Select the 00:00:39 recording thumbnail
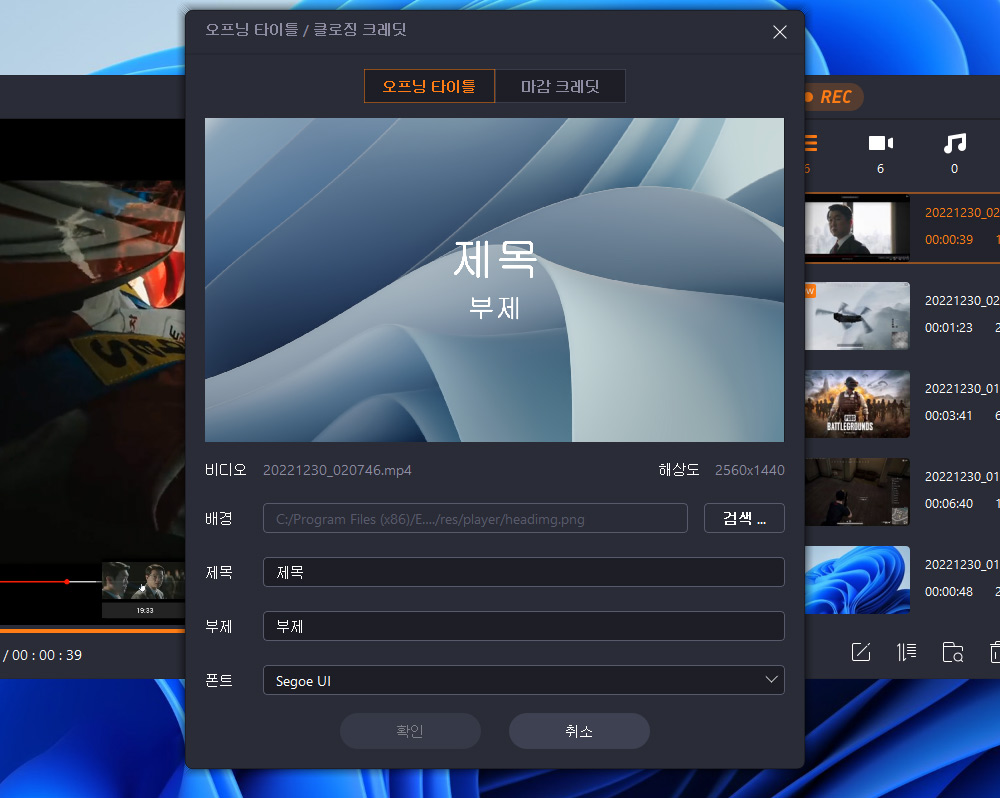 tap(857, 228)
